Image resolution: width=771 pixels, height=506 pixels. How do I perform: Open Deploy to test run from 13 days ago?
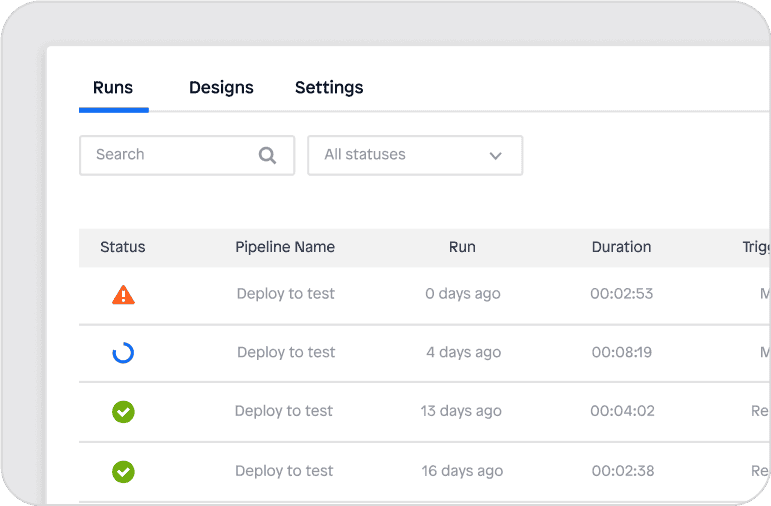(284, 411)
